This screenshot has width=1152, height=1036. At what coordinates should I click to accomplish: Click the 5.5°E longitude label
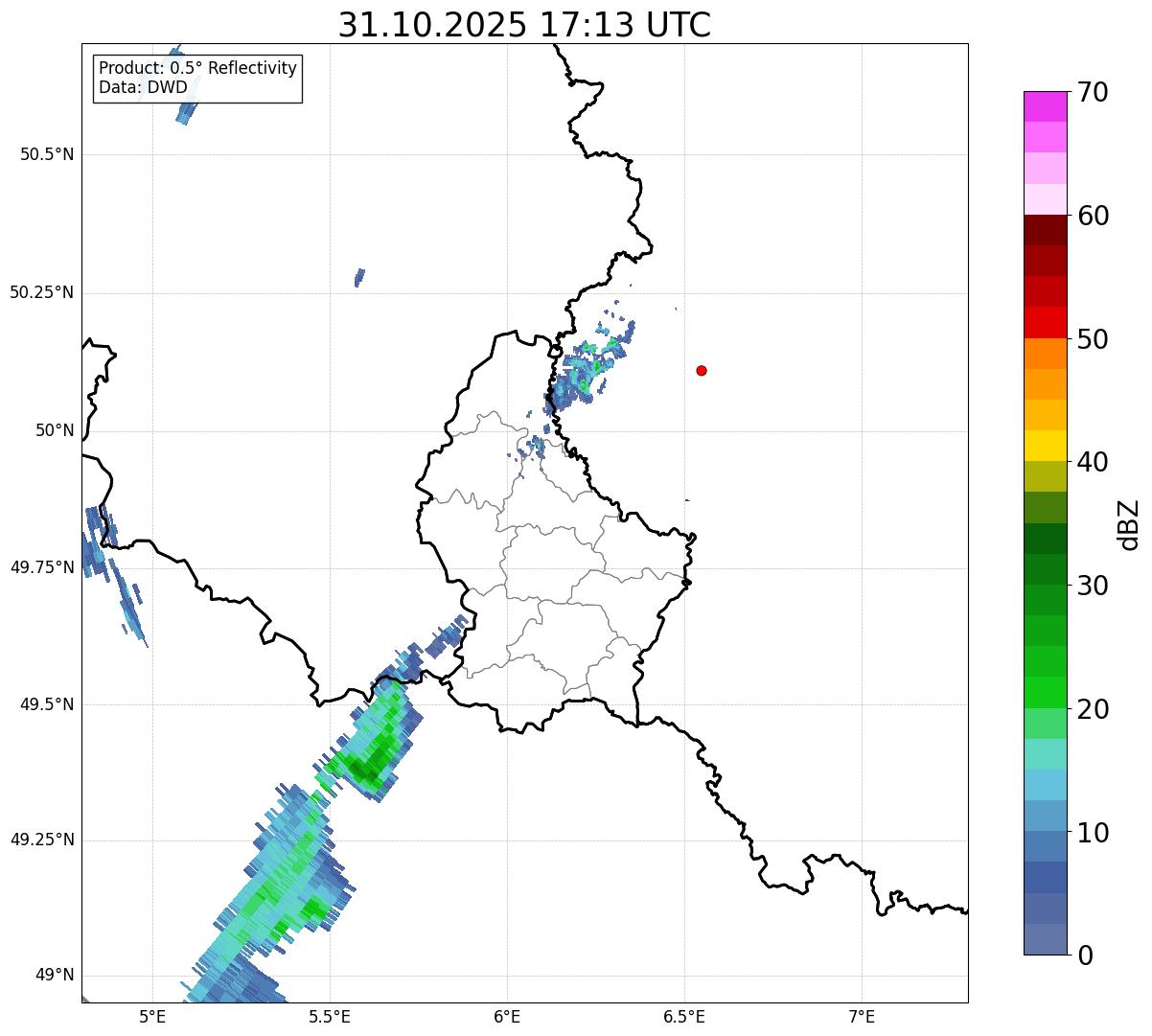330,1016
